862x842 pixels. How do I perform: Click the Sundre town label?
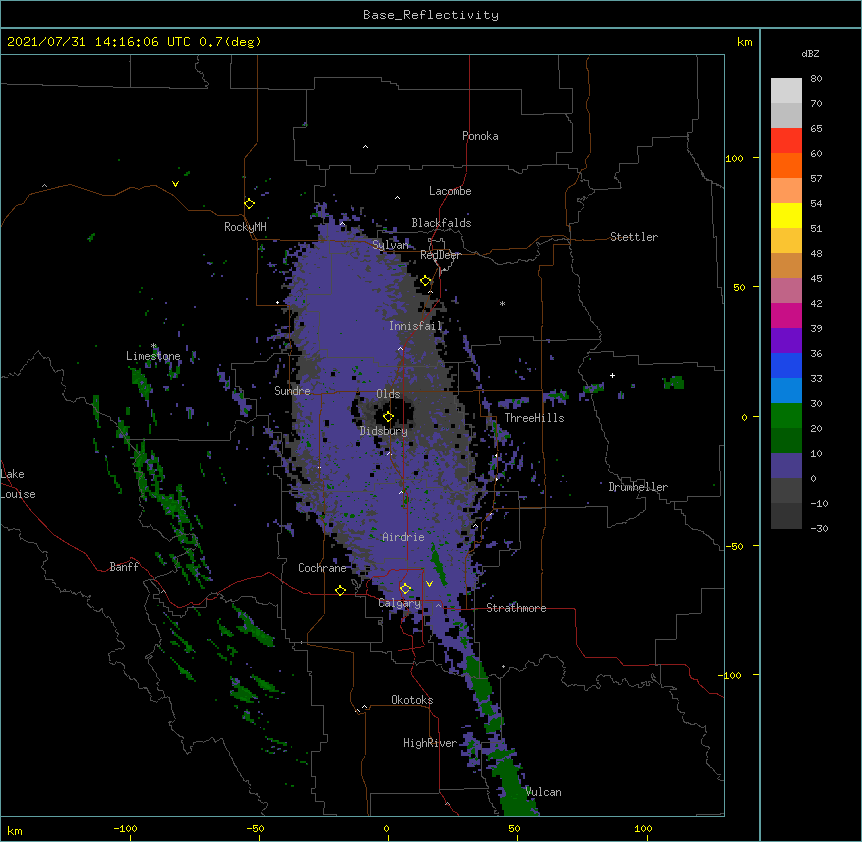click(x=292, y=391)
